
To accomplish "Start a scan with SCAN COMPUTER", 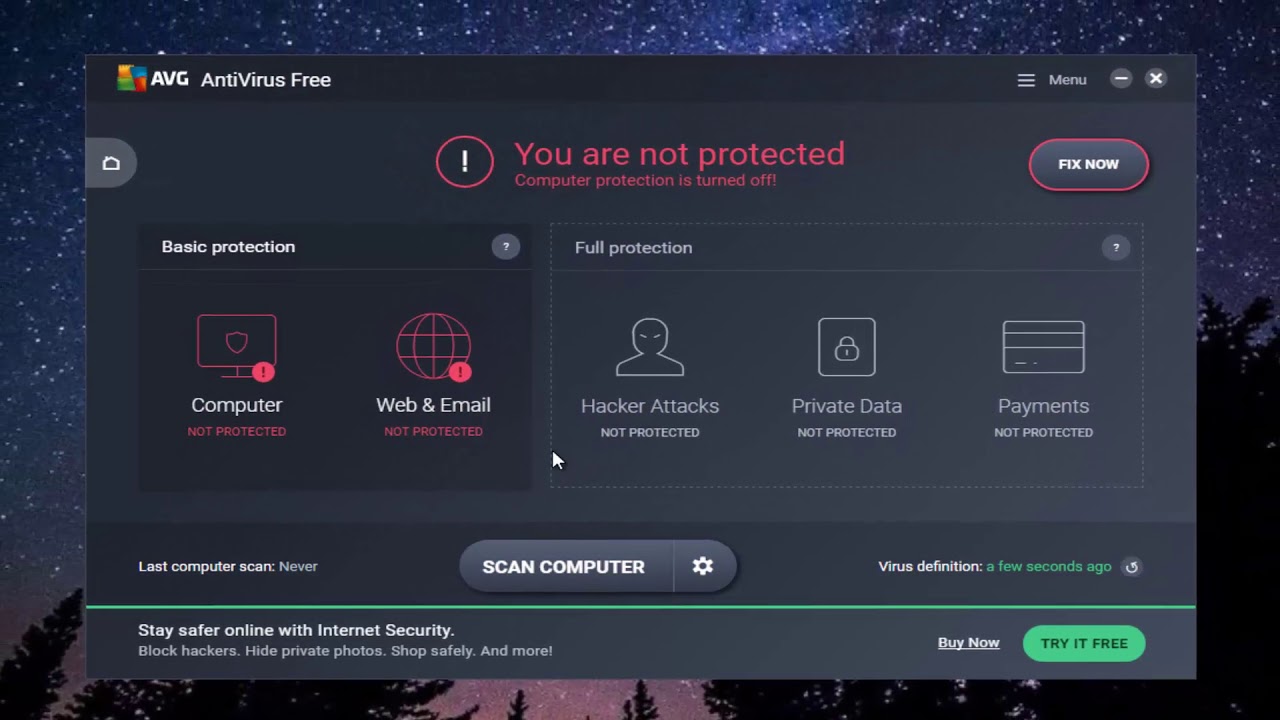I will pos(564,566).
